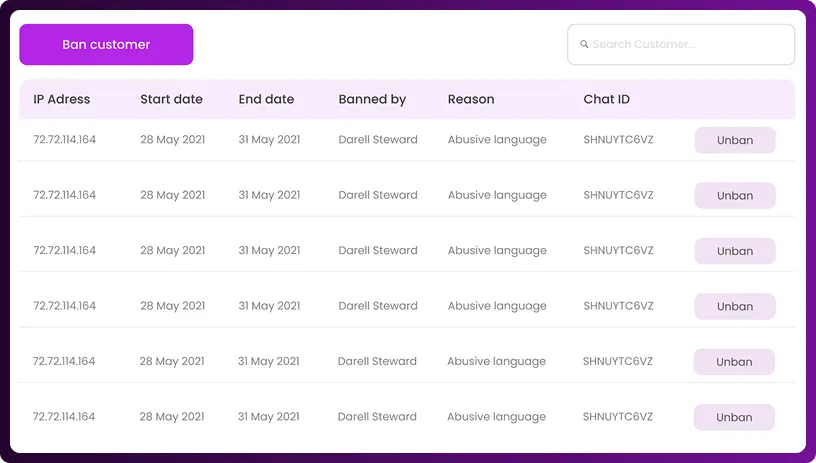
Task: Select the Banned by column header
Action: (x=372, y=99)
